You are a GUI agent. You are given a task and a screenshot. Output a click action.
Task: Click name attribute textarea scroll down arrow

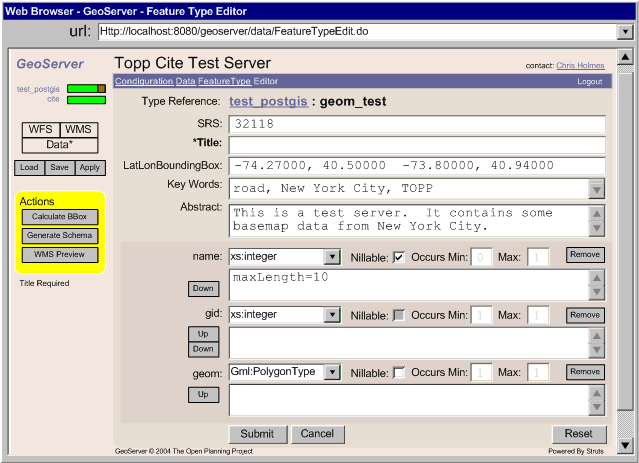coord(597,292)
